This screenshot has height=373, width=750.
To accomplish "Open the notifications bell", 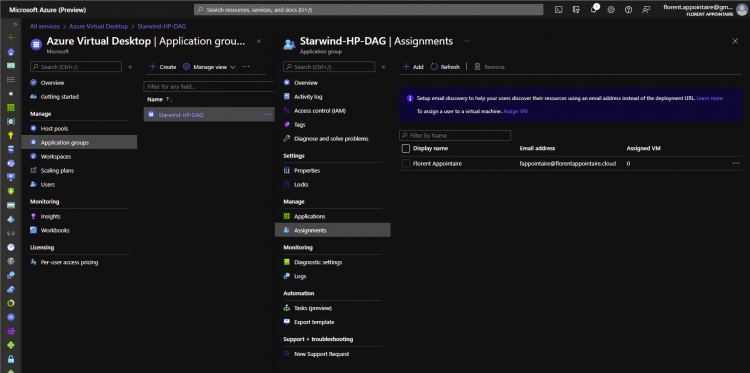I will [x=594, y=10].
